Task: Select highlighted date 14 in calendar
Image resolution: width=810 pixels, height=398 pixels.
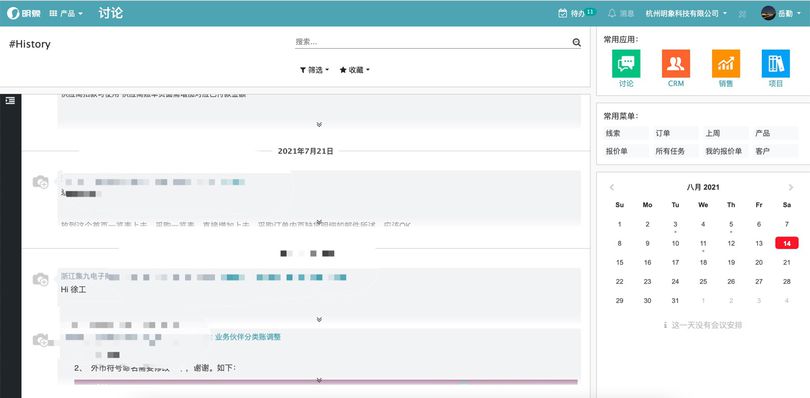Action: tap(787, 243)
